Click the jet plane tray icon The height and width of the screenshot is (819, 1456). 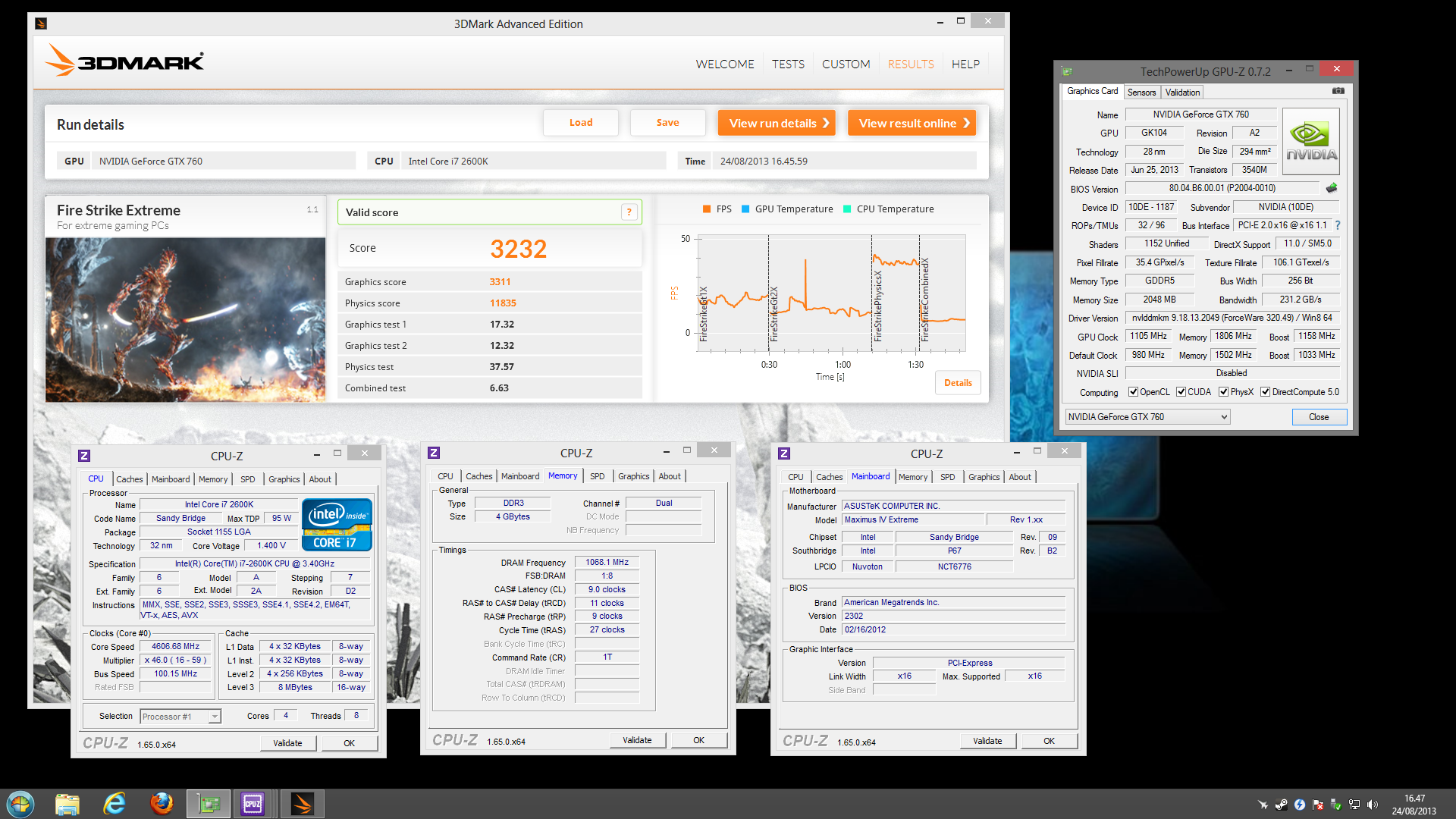pos(1263,805)
